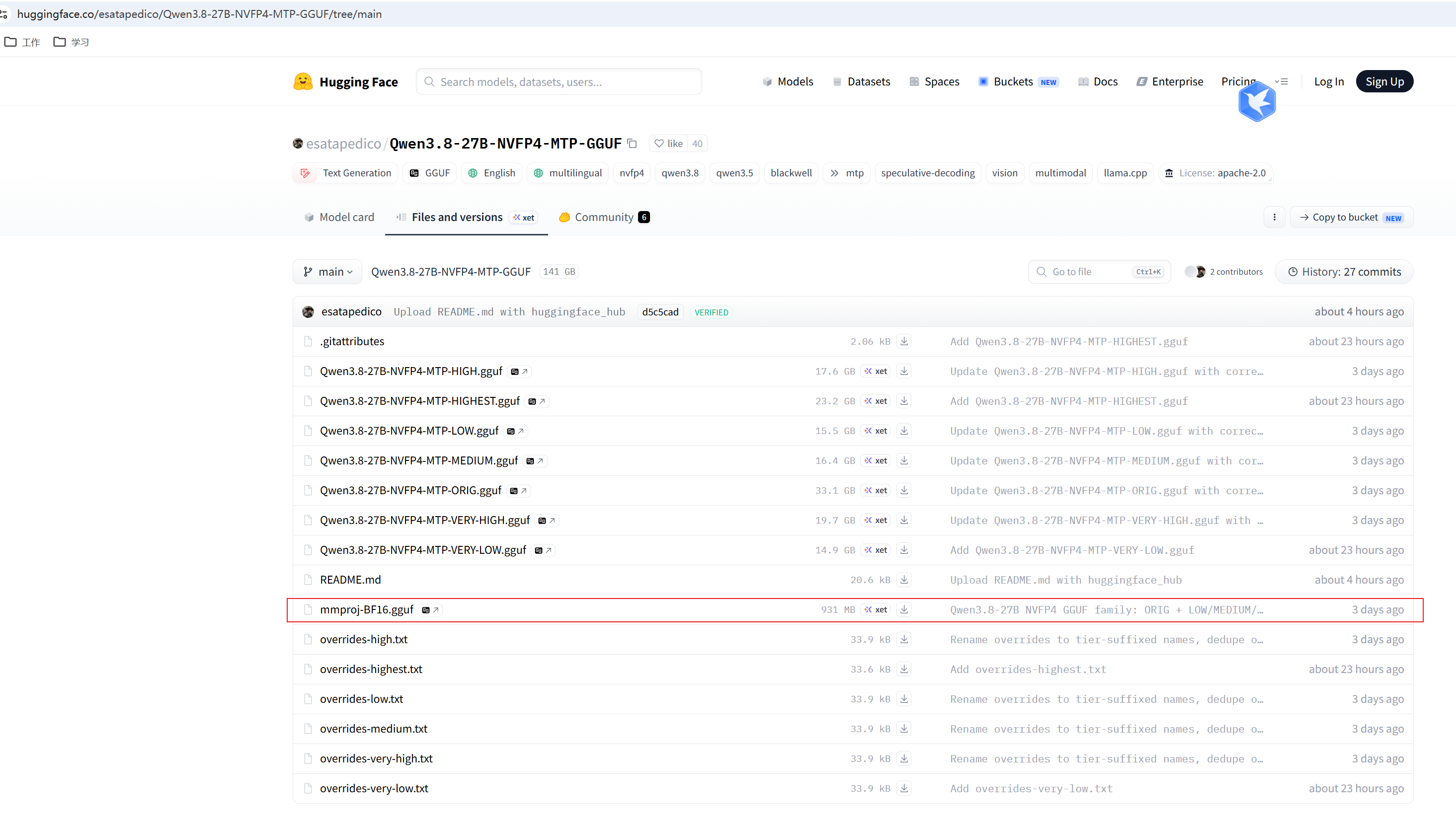
Task: Click the Go to file search box
Action: 1099,272
